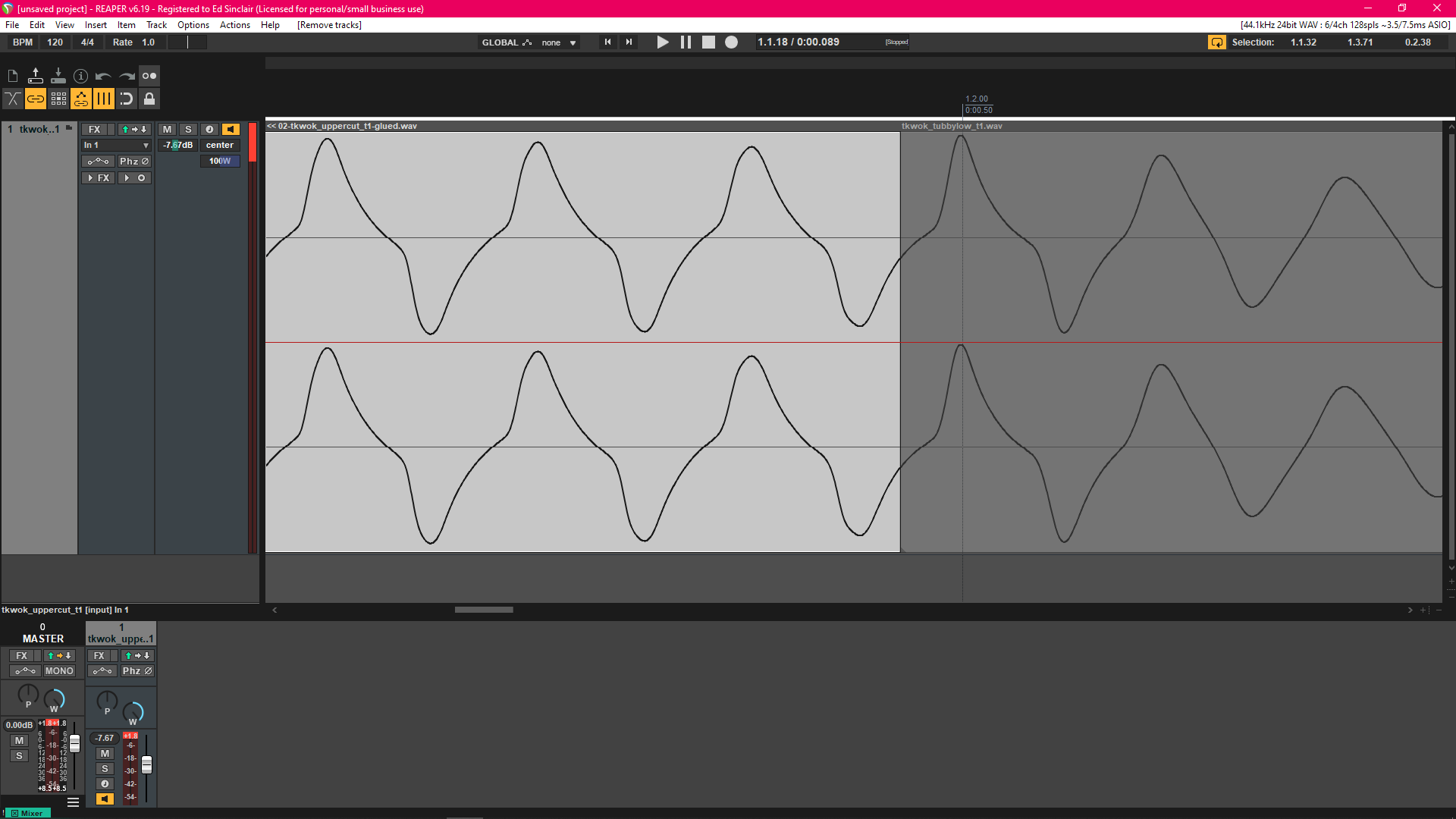Open the track 1 folder icon menu
Viewport: 1456px width, 819px height.
69,128
